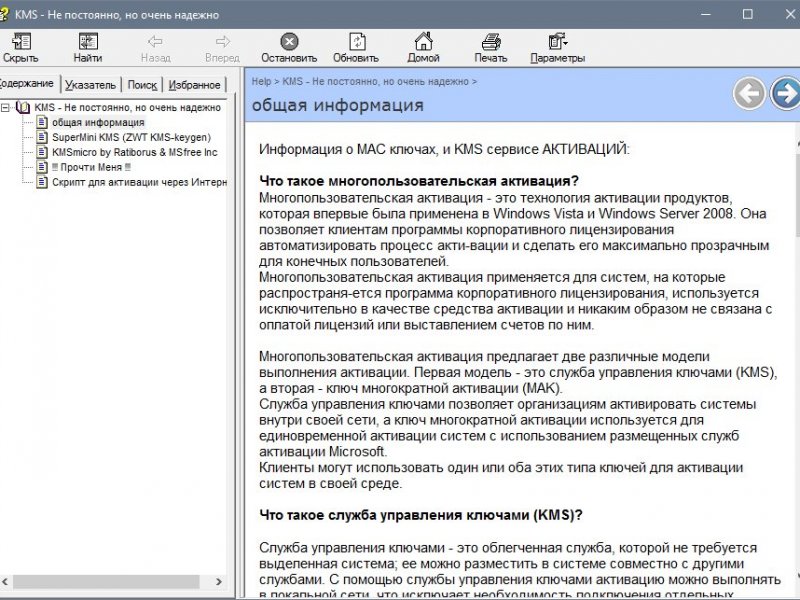Open the 'KMSmicro by Ratiborus & MSfree Inc' topic
Image resolution: width=800 pixels, height=600 pixels.
click(x=135, y=152)
